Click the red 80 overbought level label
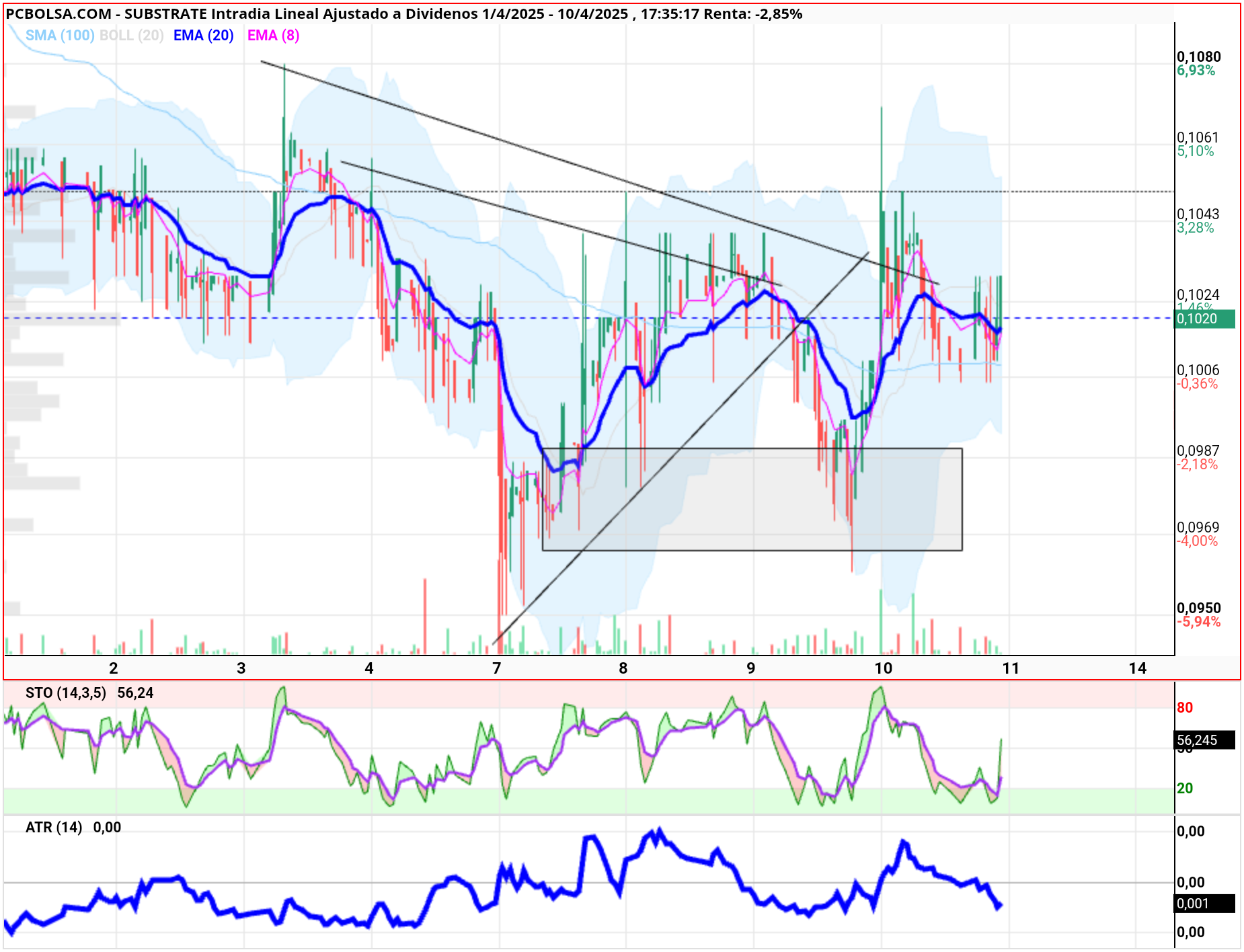1244x952 pixels. click(x=1185, y=707)
